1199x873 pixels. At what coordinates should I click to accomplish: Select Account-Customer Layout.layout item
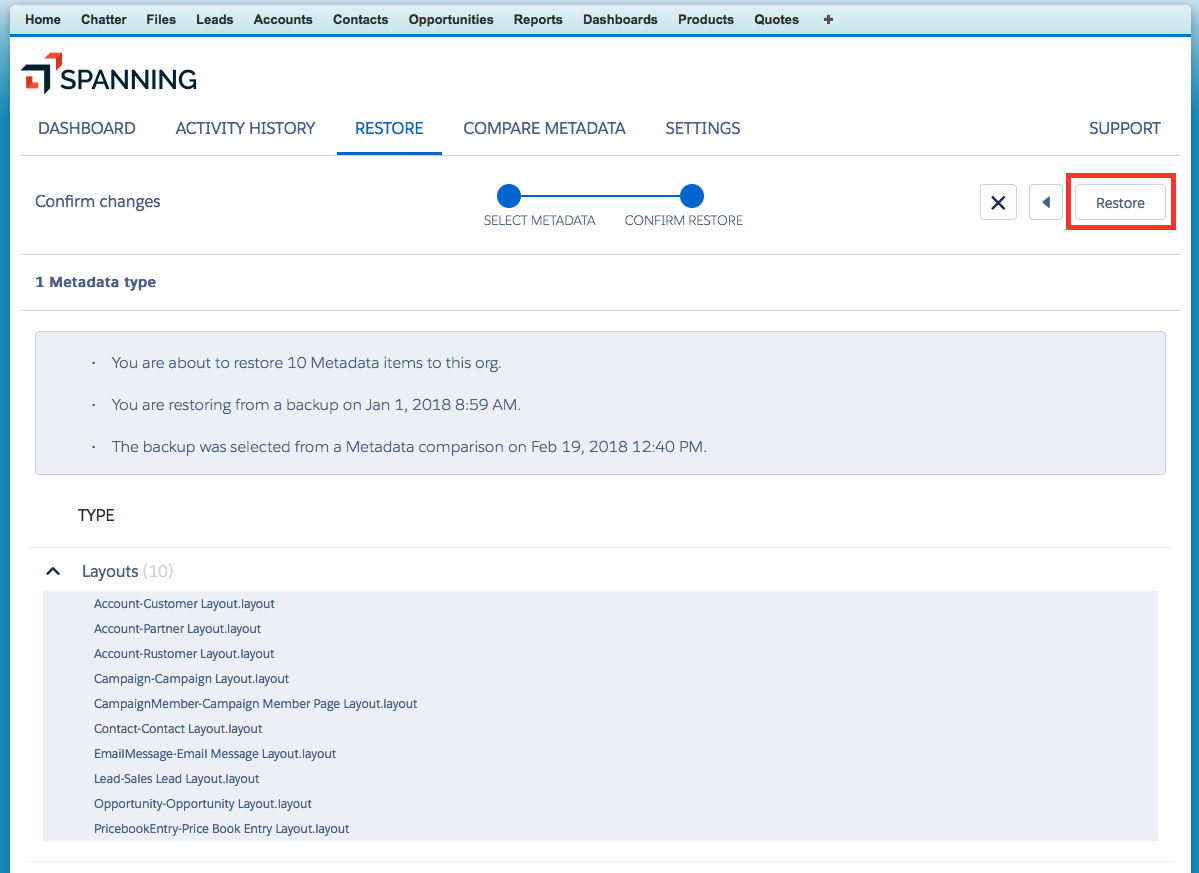coord(184,604)
